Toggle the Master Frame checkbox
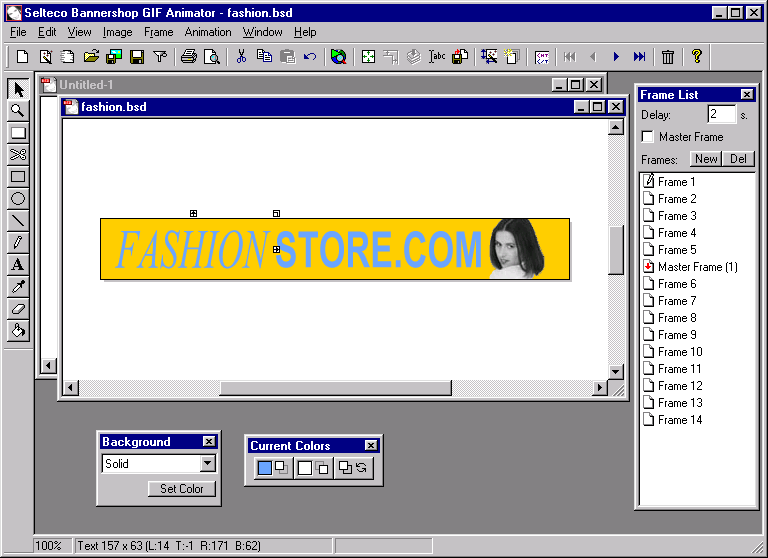The height and width of the screenshot is (558, 768). (648, 137)
